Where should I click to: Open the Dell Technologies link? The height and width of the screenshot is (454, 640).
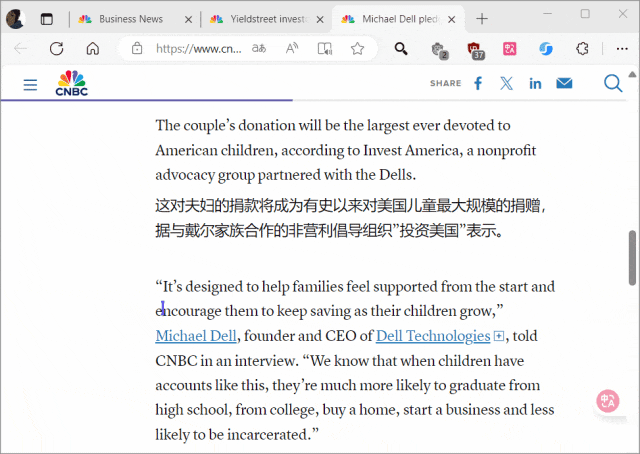coord(433,336)
